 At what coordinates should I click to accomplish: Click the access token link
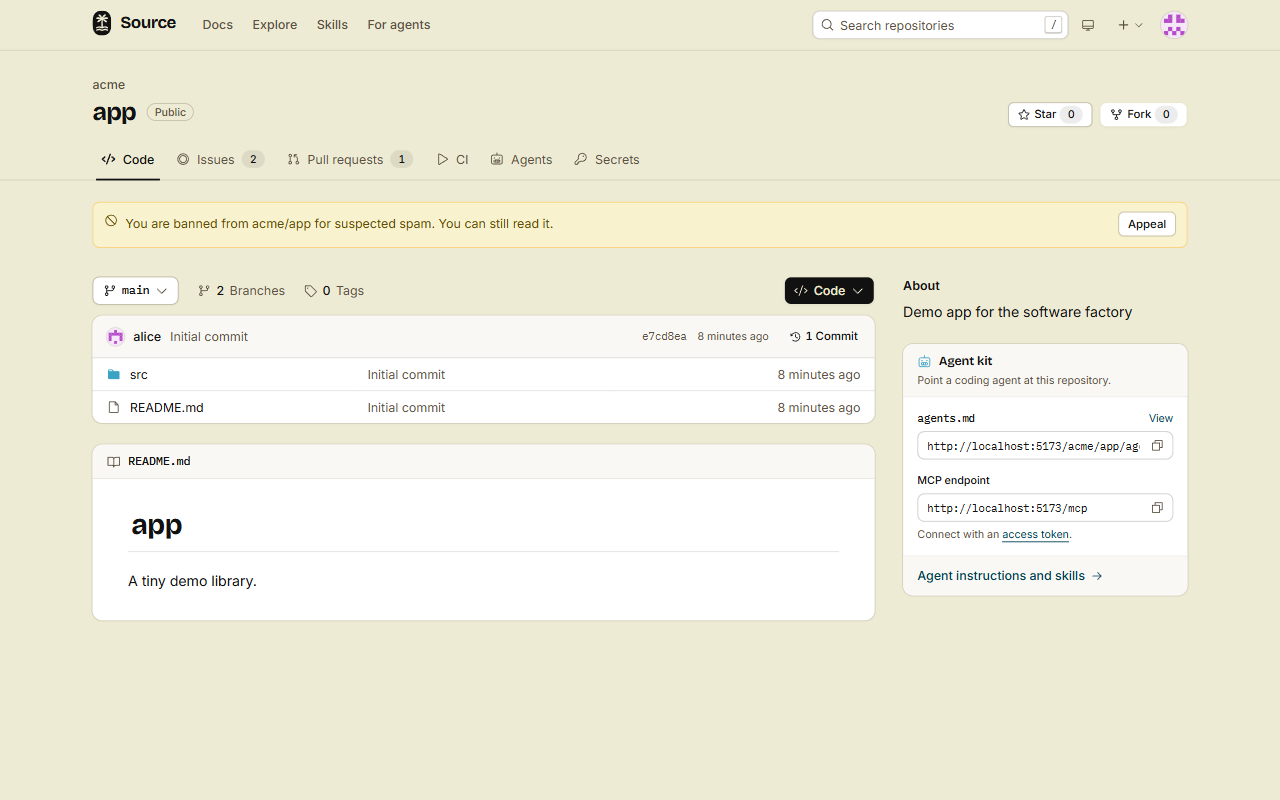tap(1035, 535)
